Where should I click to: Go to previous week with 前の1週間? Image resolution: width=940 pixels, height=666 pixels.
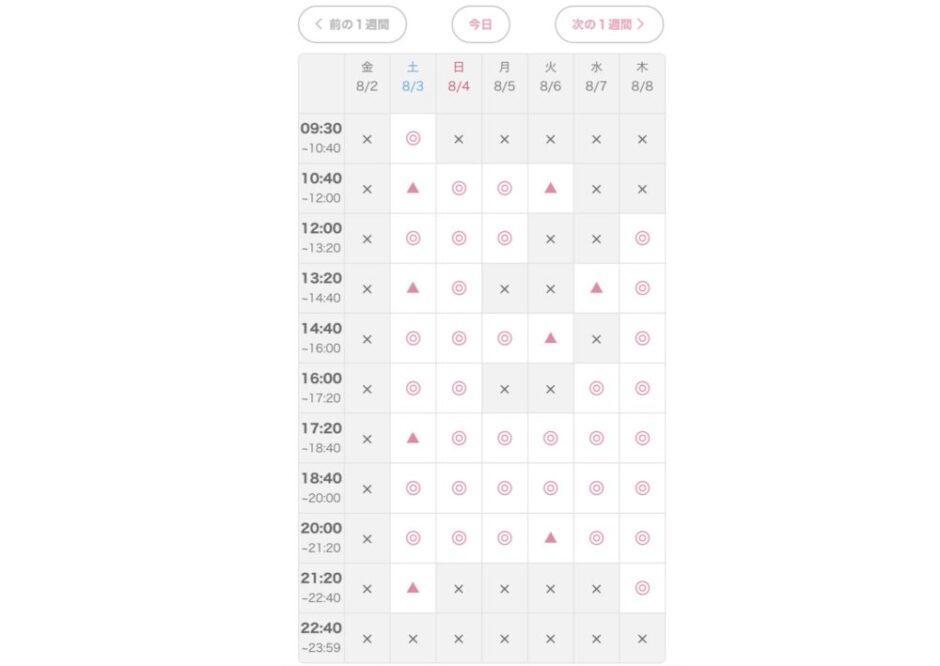352,25
